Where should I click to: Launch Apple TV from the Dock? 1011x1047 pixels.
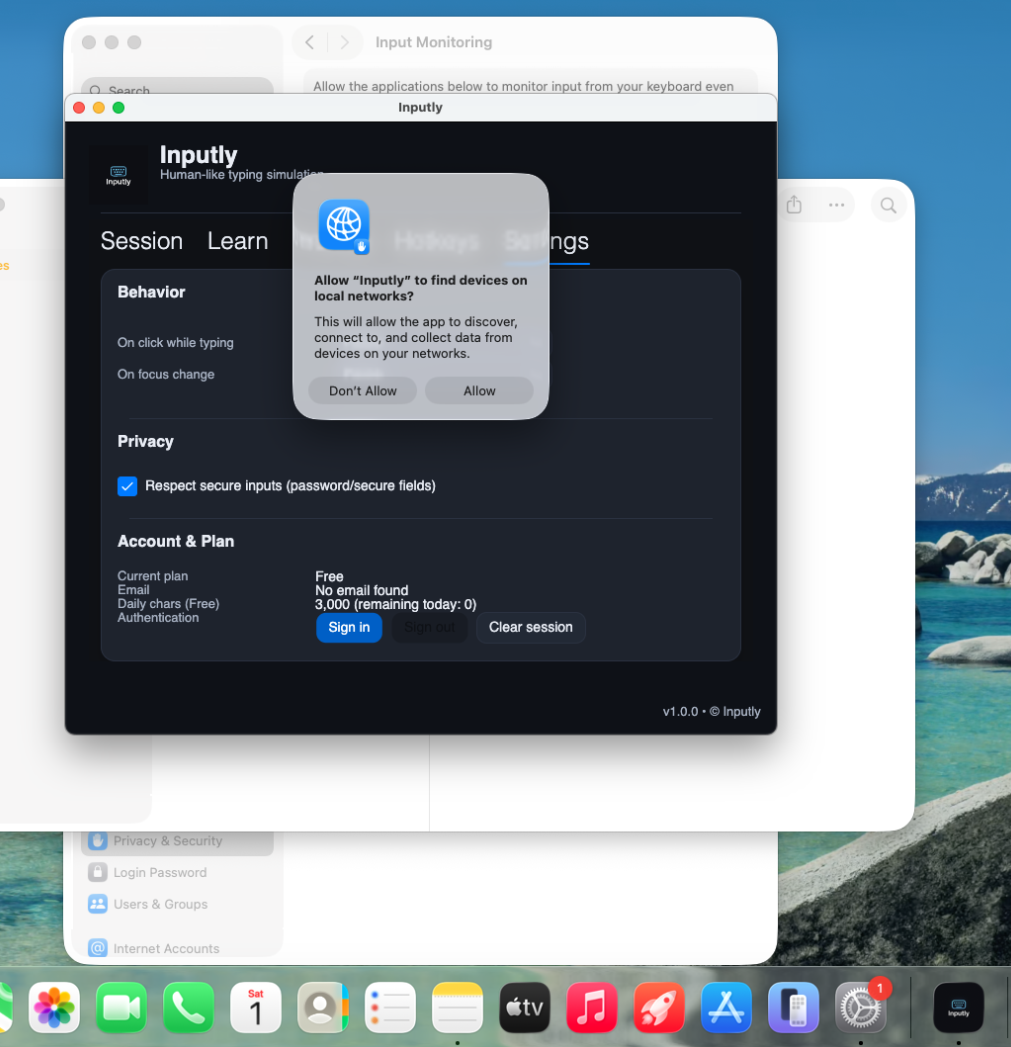[525, 1007]
